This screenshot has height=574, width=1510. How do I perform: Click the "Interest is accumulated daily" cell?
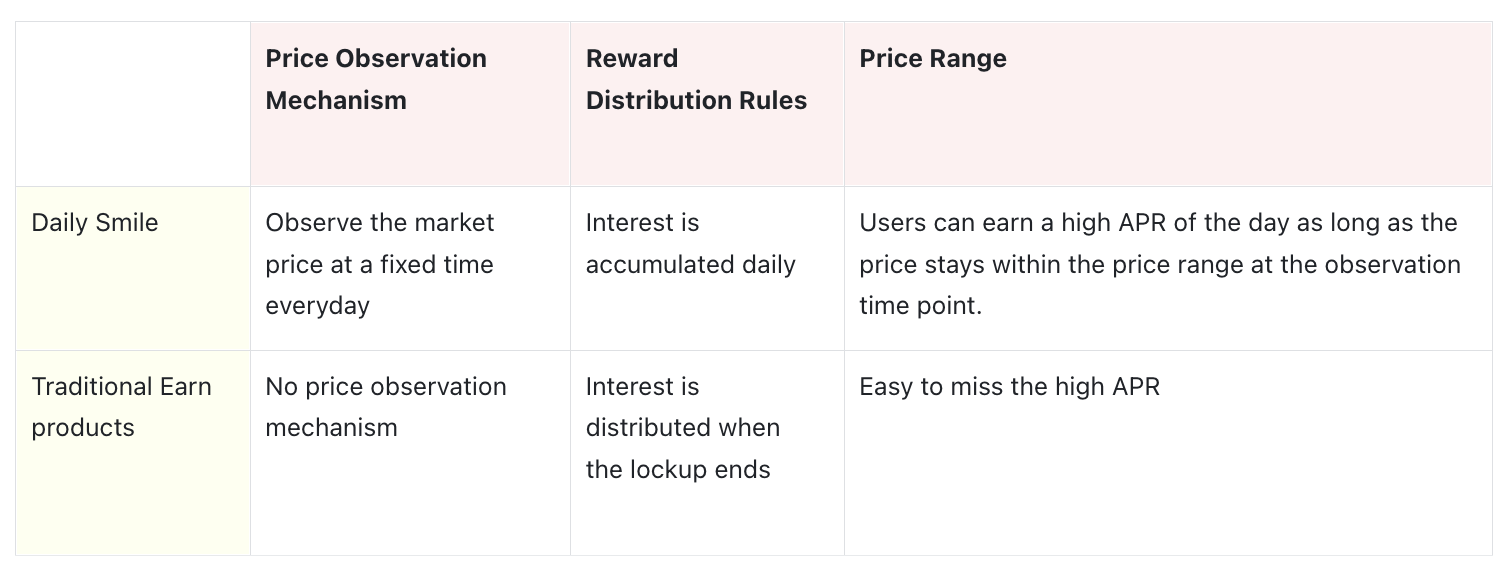pos(690,244)
